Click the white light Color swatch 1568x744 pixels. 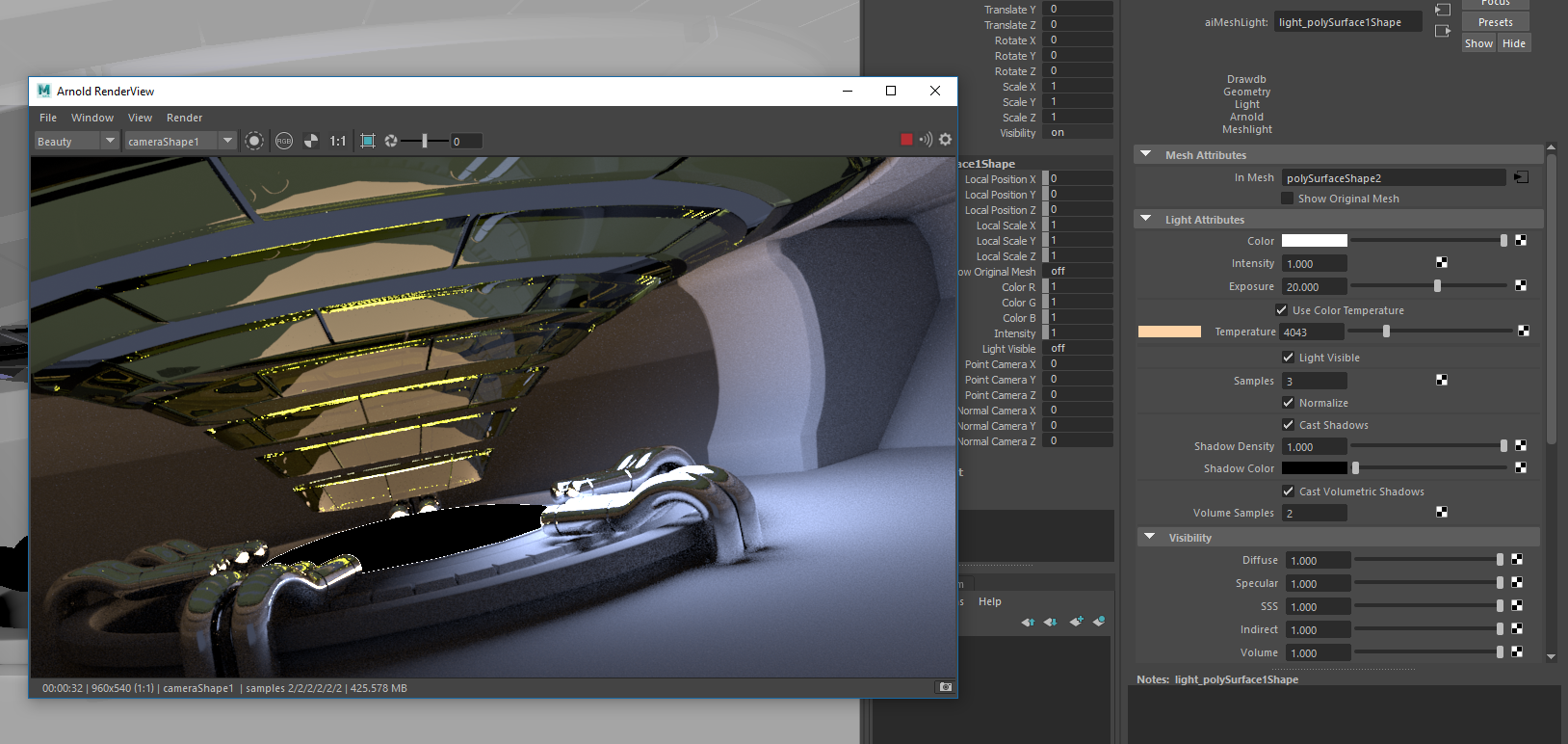click(1314, 241)
